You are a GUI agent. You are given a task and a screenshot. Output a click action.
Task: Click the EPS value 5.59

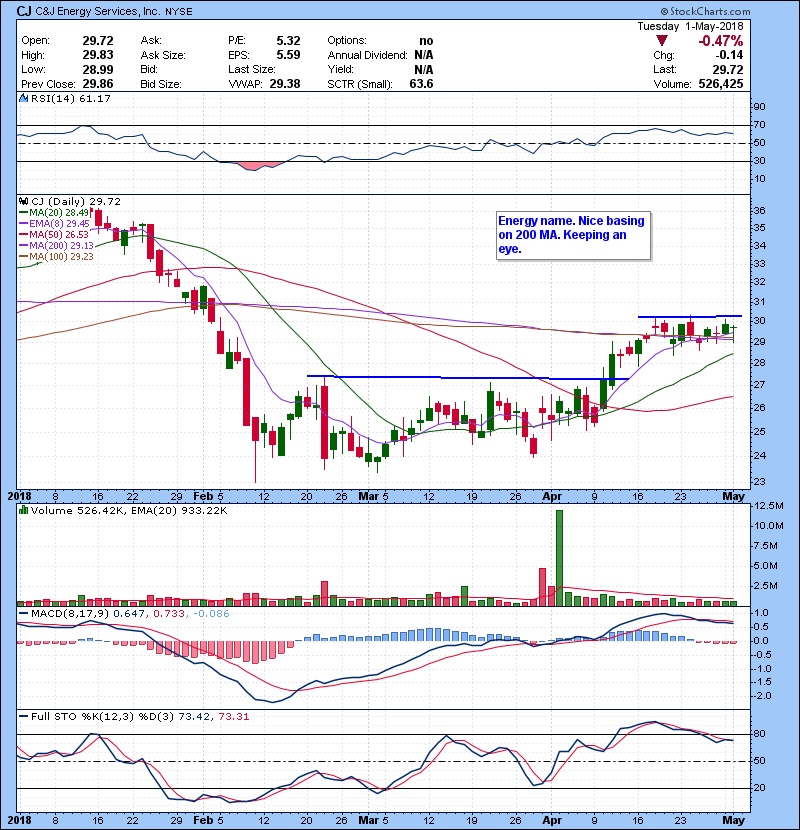coord(288,55)
